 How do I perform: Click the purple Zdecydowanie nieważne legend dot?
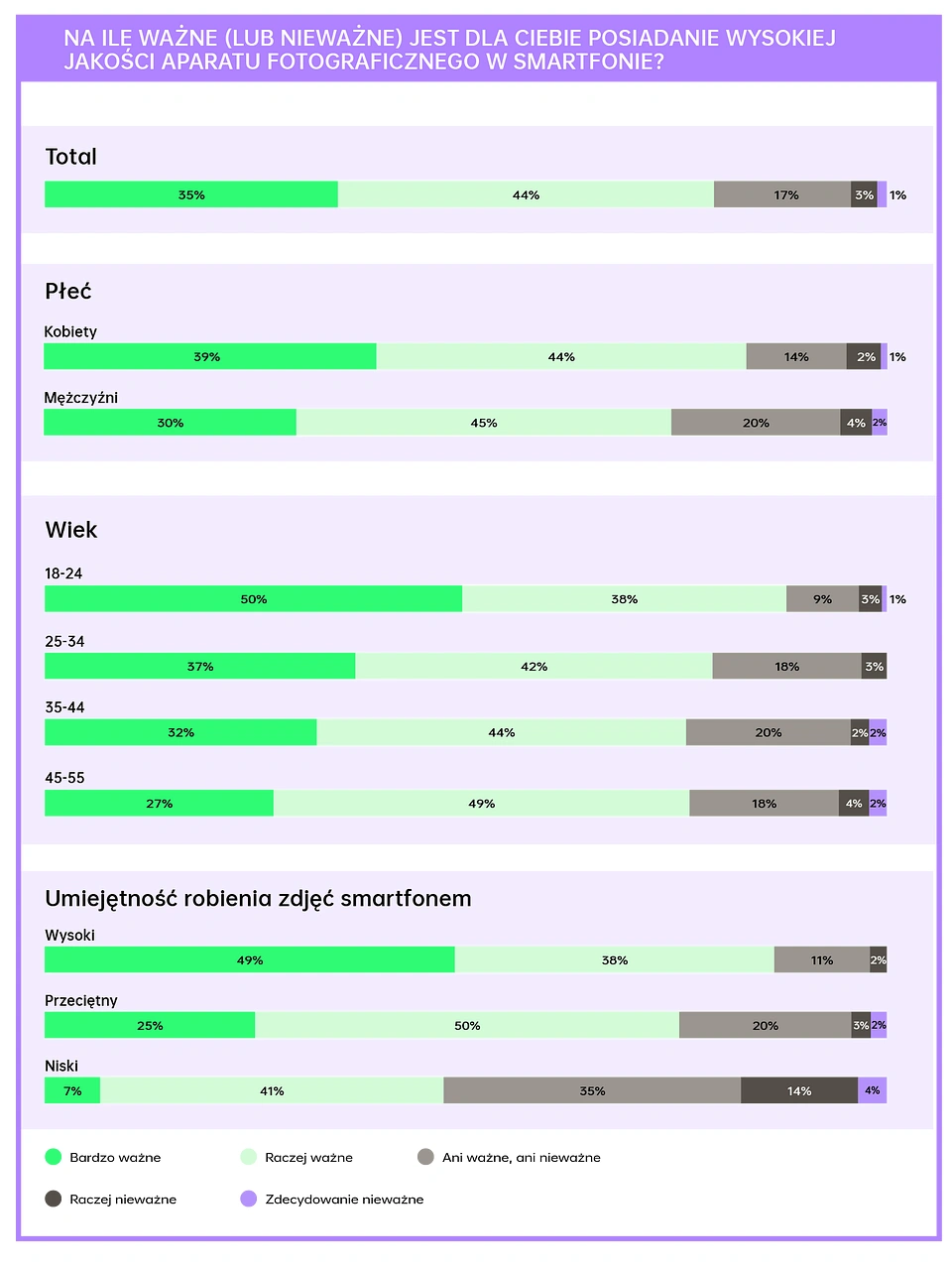click(x=249, y=1198)
